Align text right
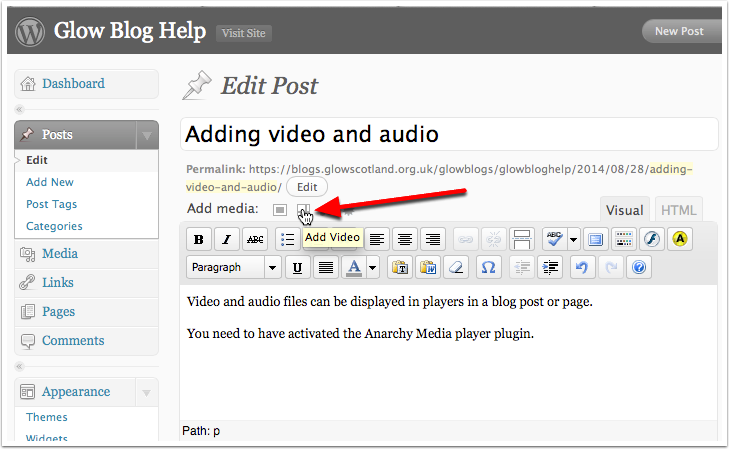729x449 pixels. (432, 239)
